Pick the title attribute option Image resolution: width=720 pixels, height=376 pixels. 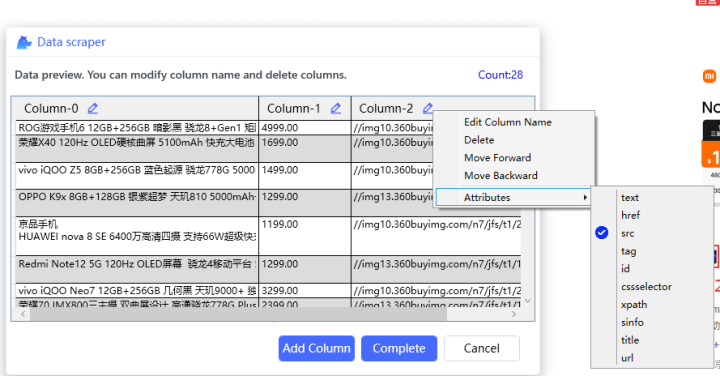(630, 340)
